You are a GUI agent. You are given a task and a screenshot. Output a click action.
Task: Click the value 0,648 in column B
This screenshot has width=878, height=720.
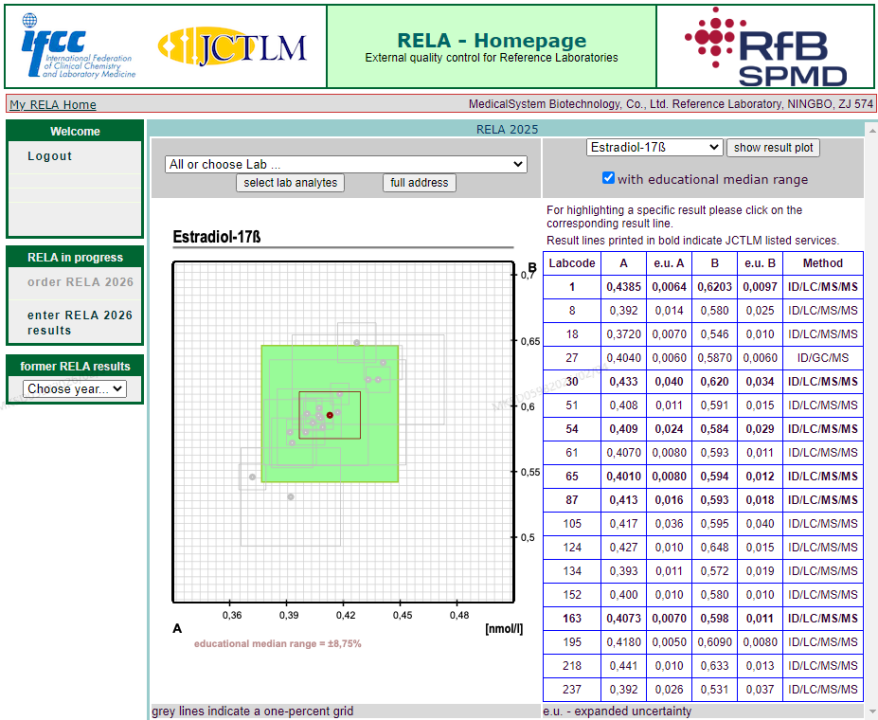714,548
